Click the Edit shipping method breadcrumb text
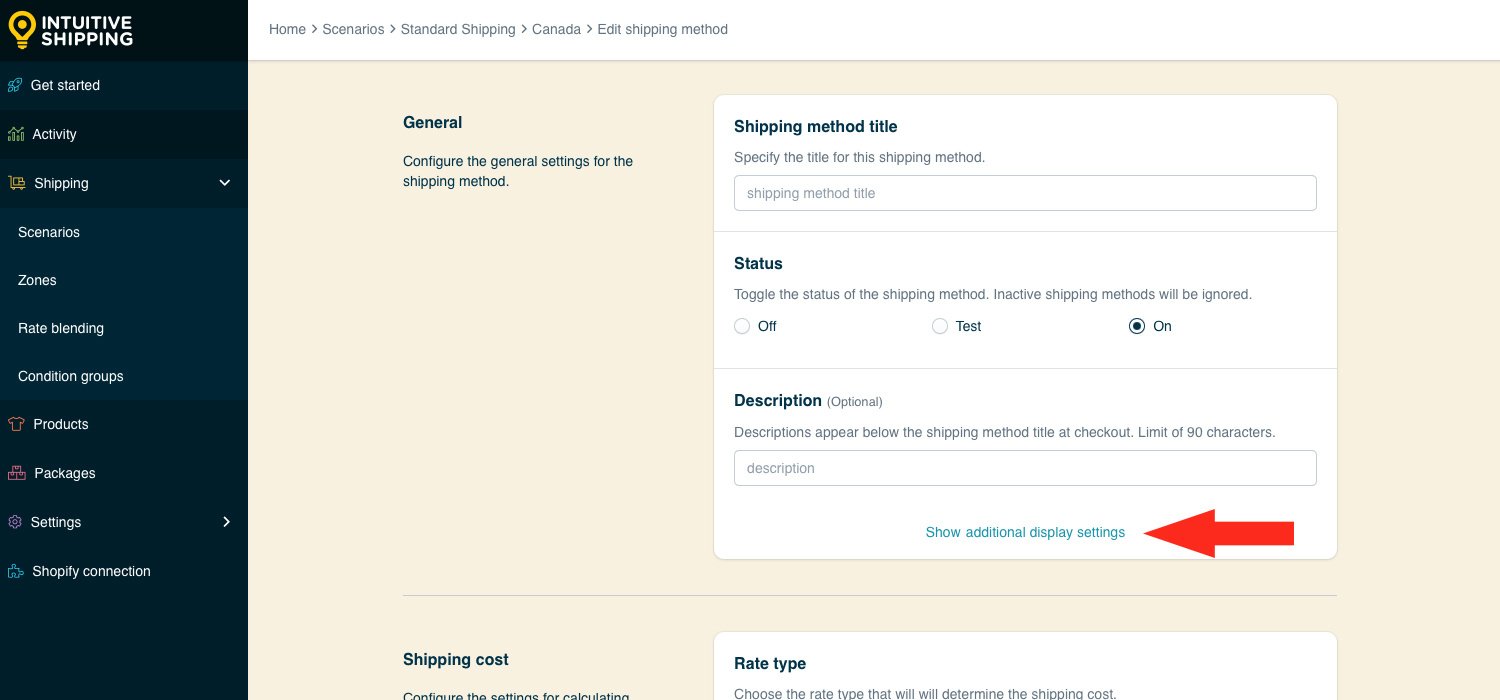The width and height of the screenshot is (1500, 700). point(663,29)
